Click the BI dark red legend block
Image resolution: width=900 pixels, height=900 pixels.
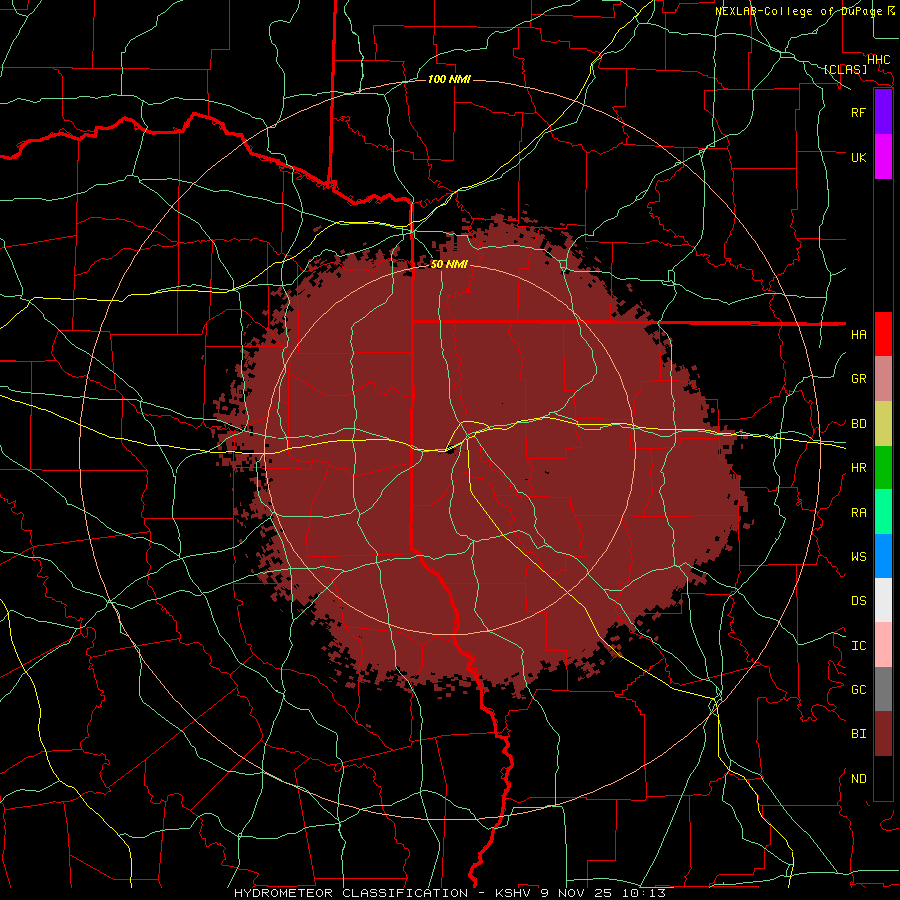(883, 734)
